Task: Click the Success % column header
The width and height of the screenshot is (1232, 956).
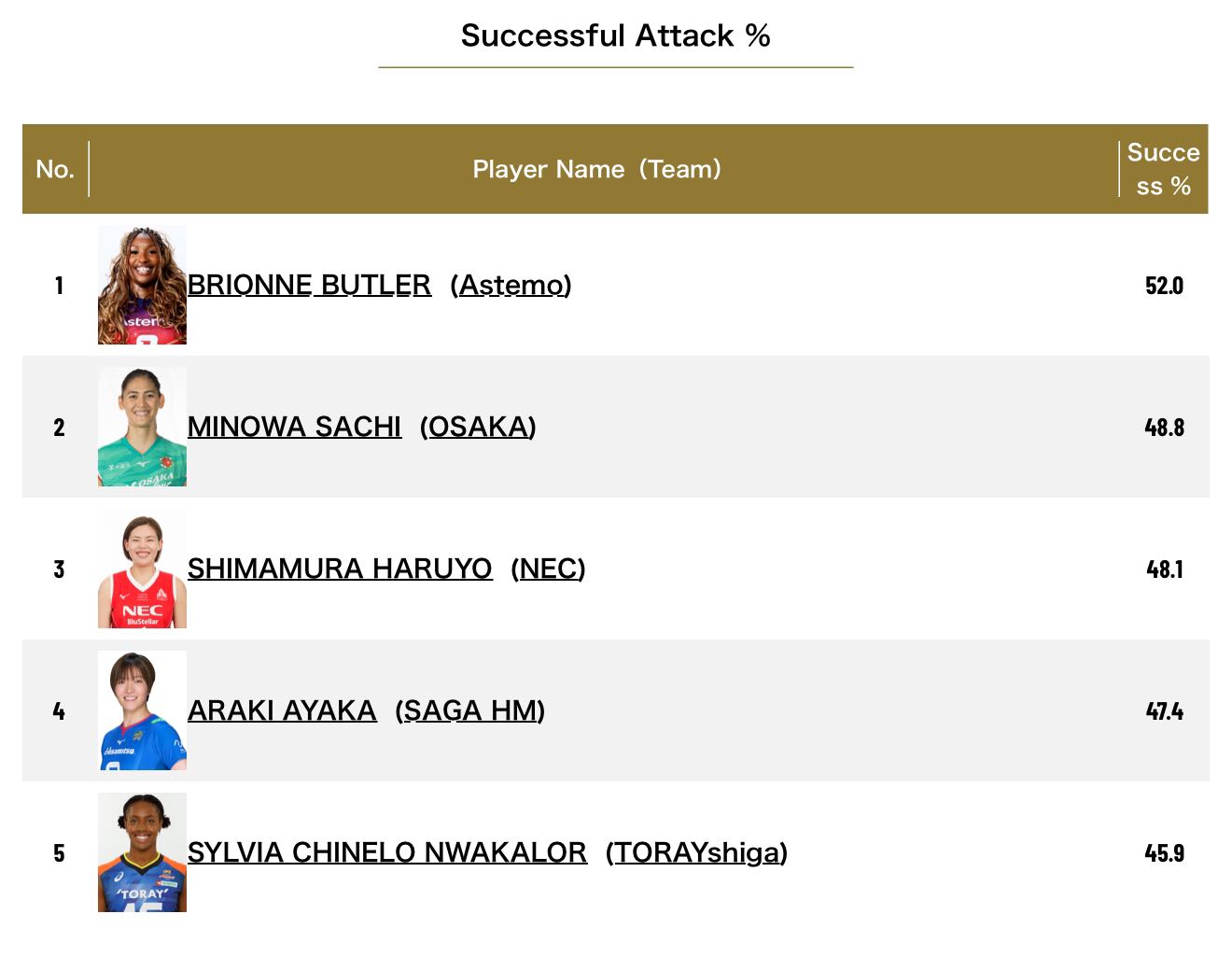Action: click(x=1163, y=169)
